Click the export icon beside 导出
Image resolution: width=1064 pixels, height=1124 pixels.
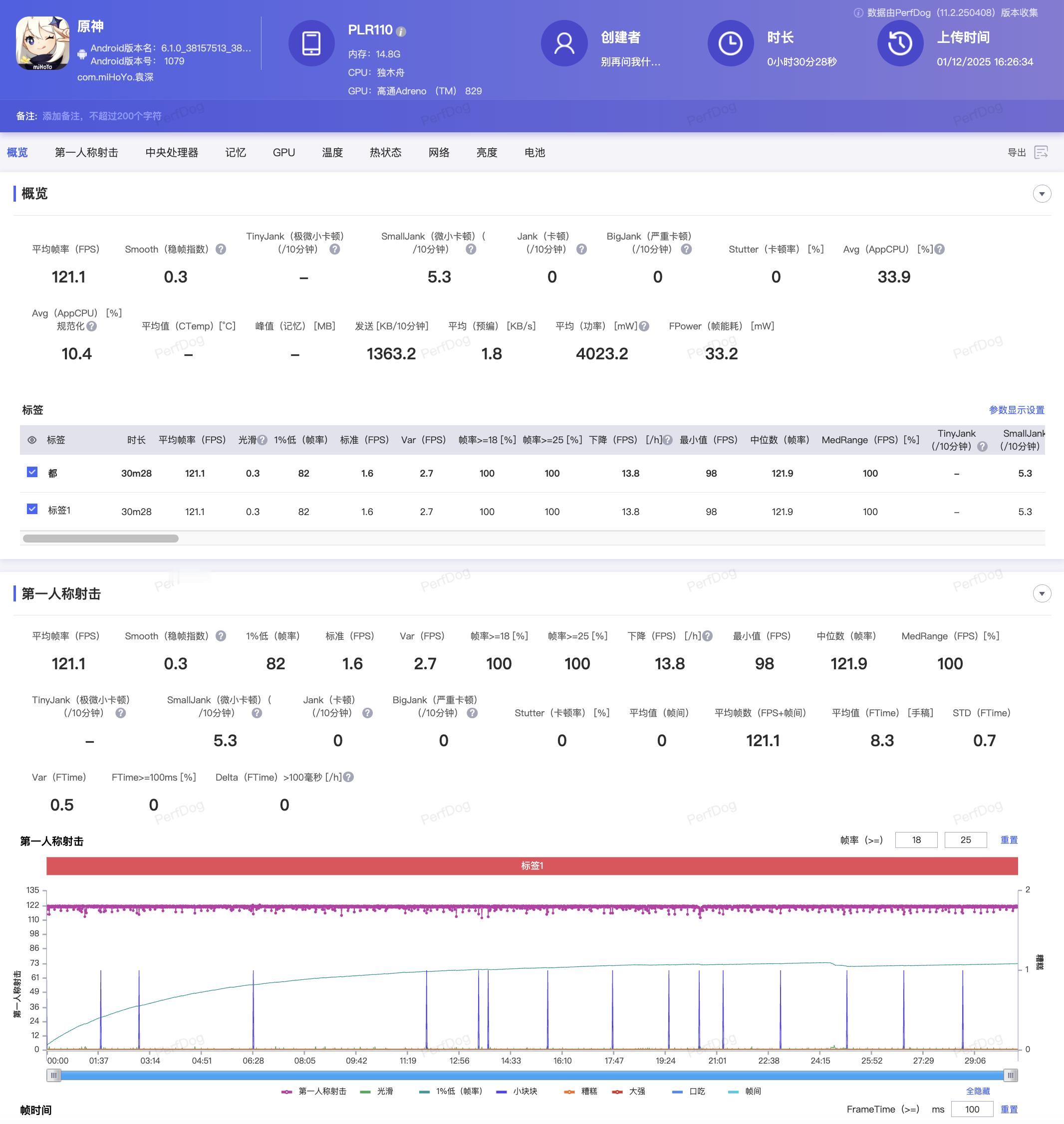tap(1041, 152)
